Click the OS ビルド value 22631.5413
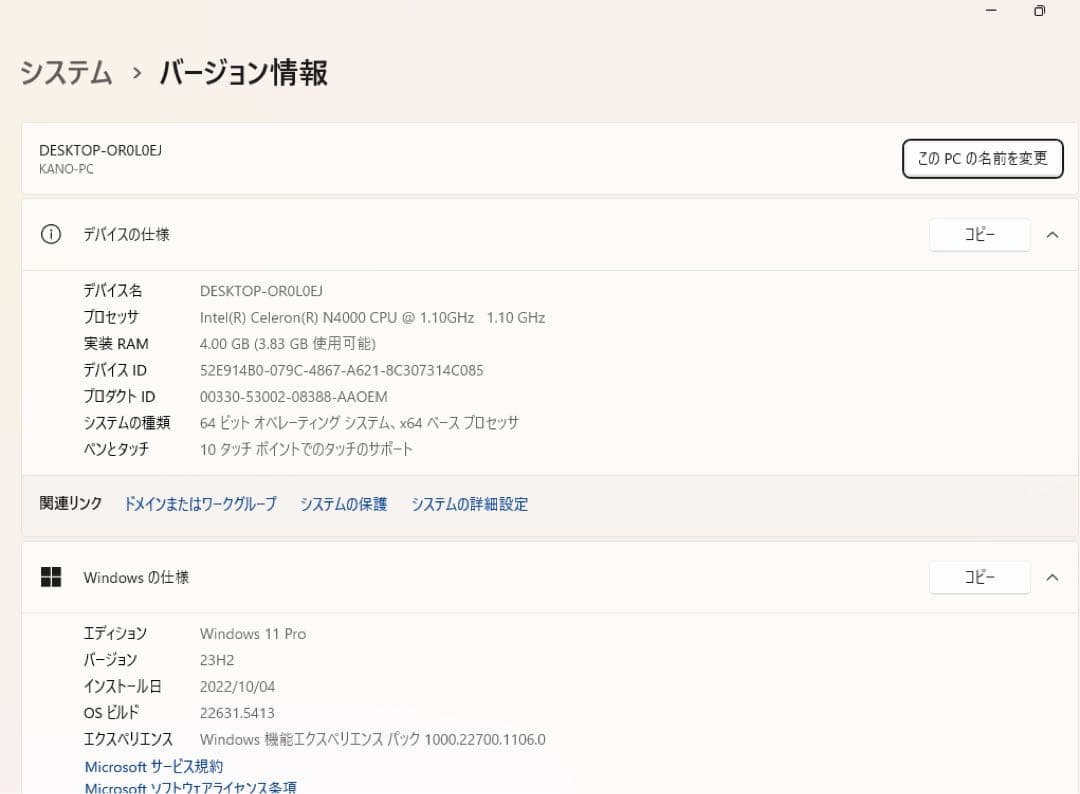 click(x=240, y=712)
